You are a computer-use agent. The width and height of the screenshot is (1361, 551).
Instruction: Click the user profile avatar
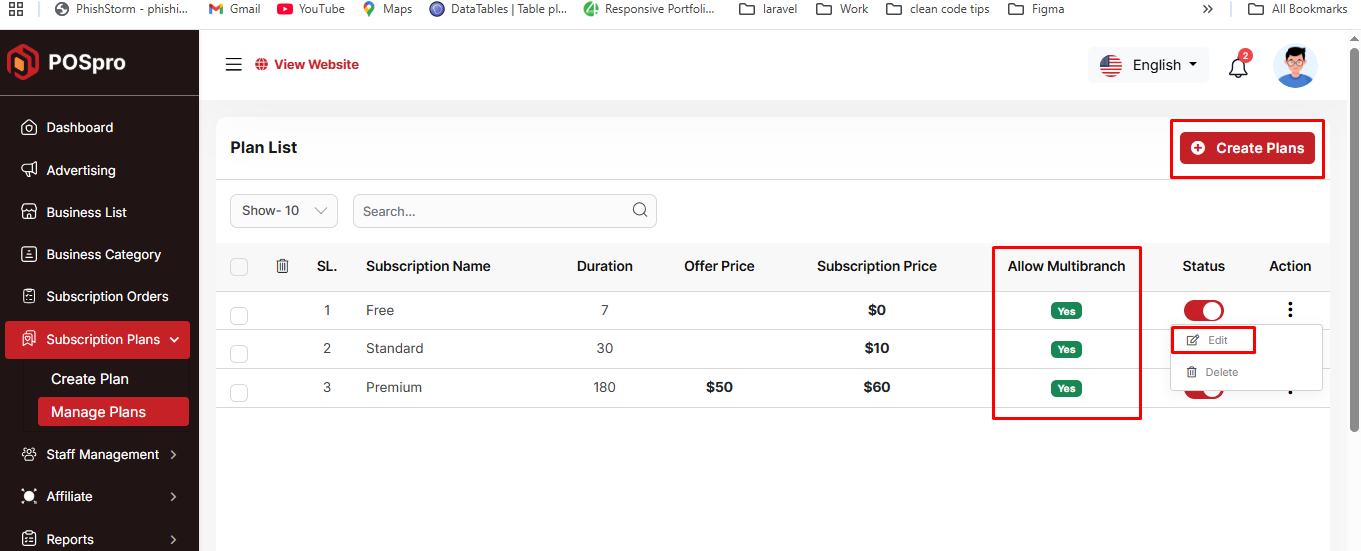tap(1295, 66)
